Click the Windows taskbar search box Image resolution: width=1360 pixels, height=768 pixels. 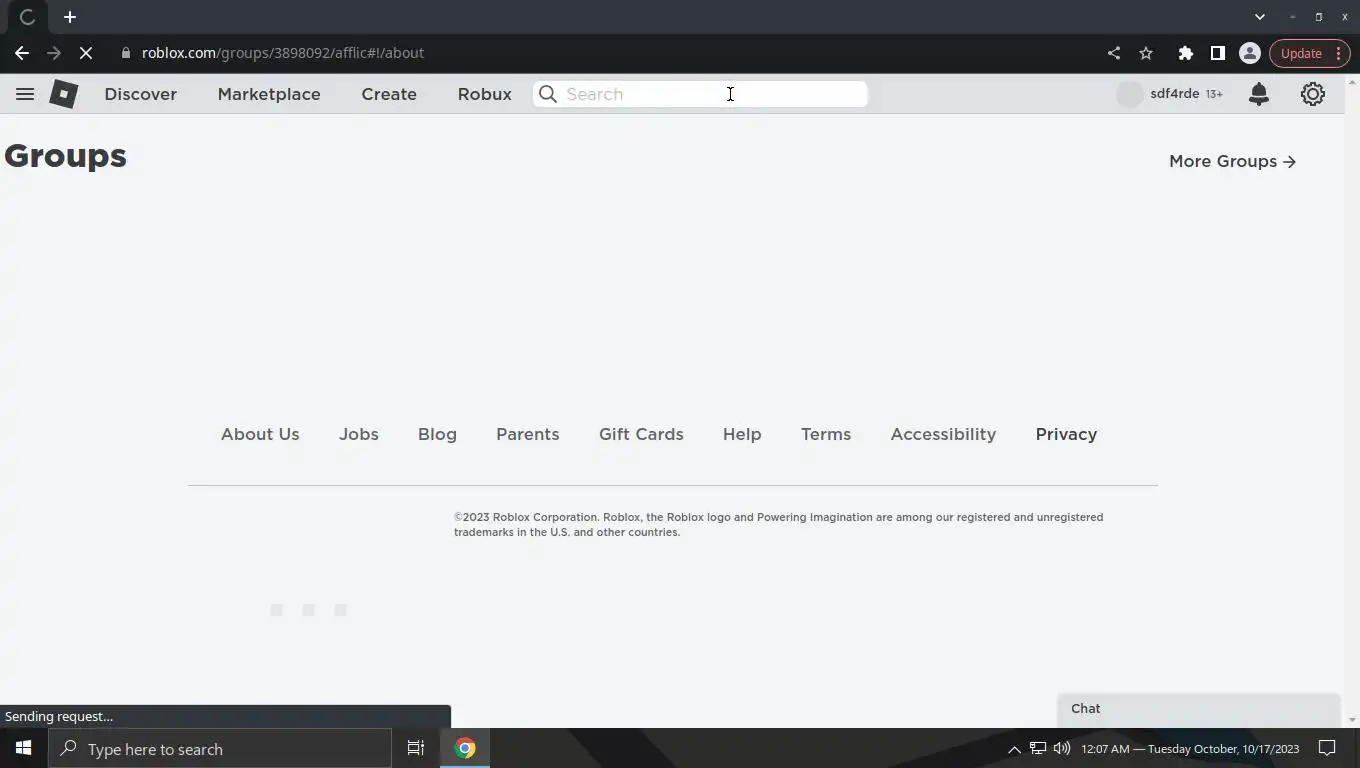[220, 749]
